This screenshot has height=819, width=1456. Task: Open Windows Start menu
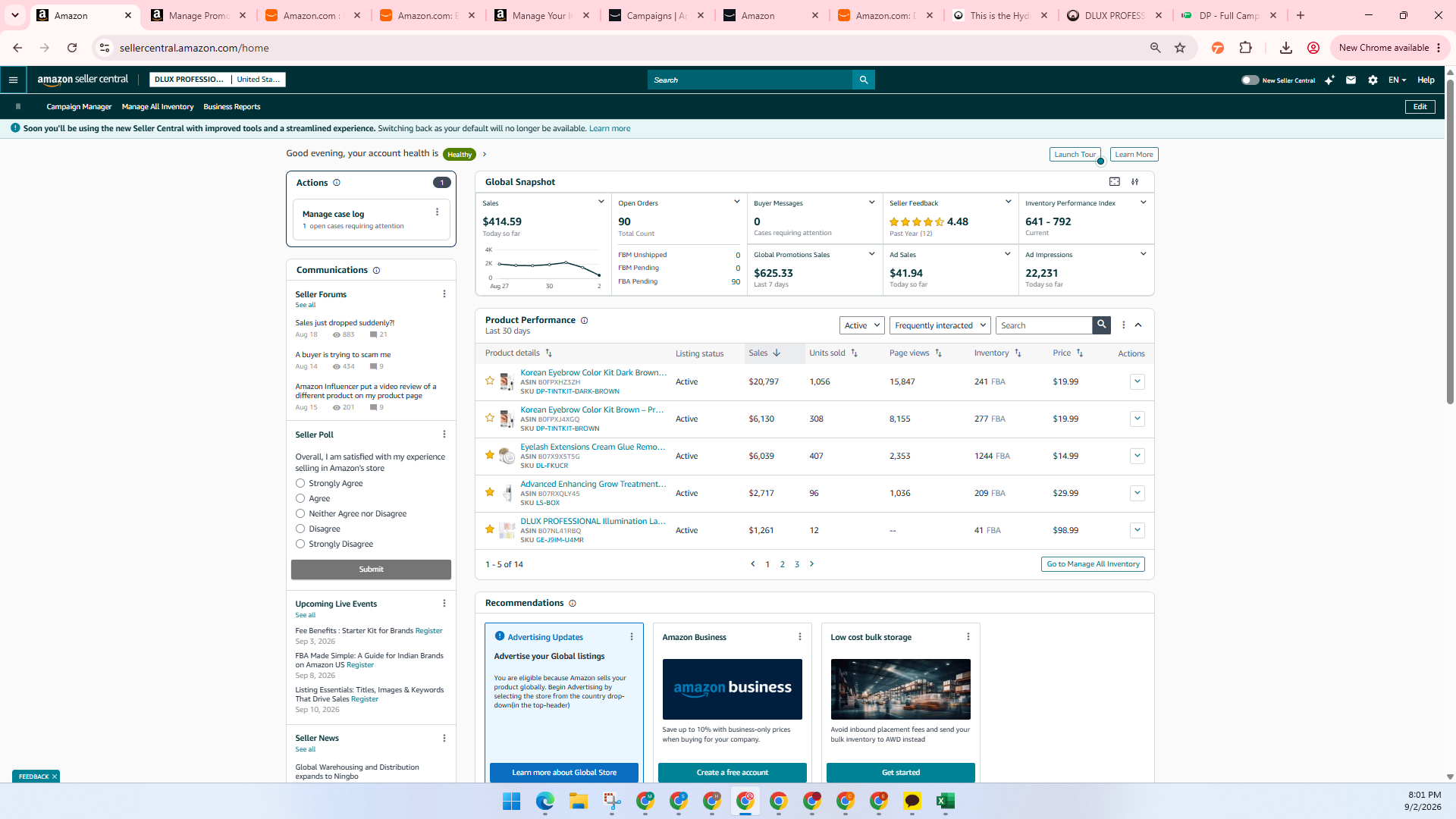tap(512, 801)
